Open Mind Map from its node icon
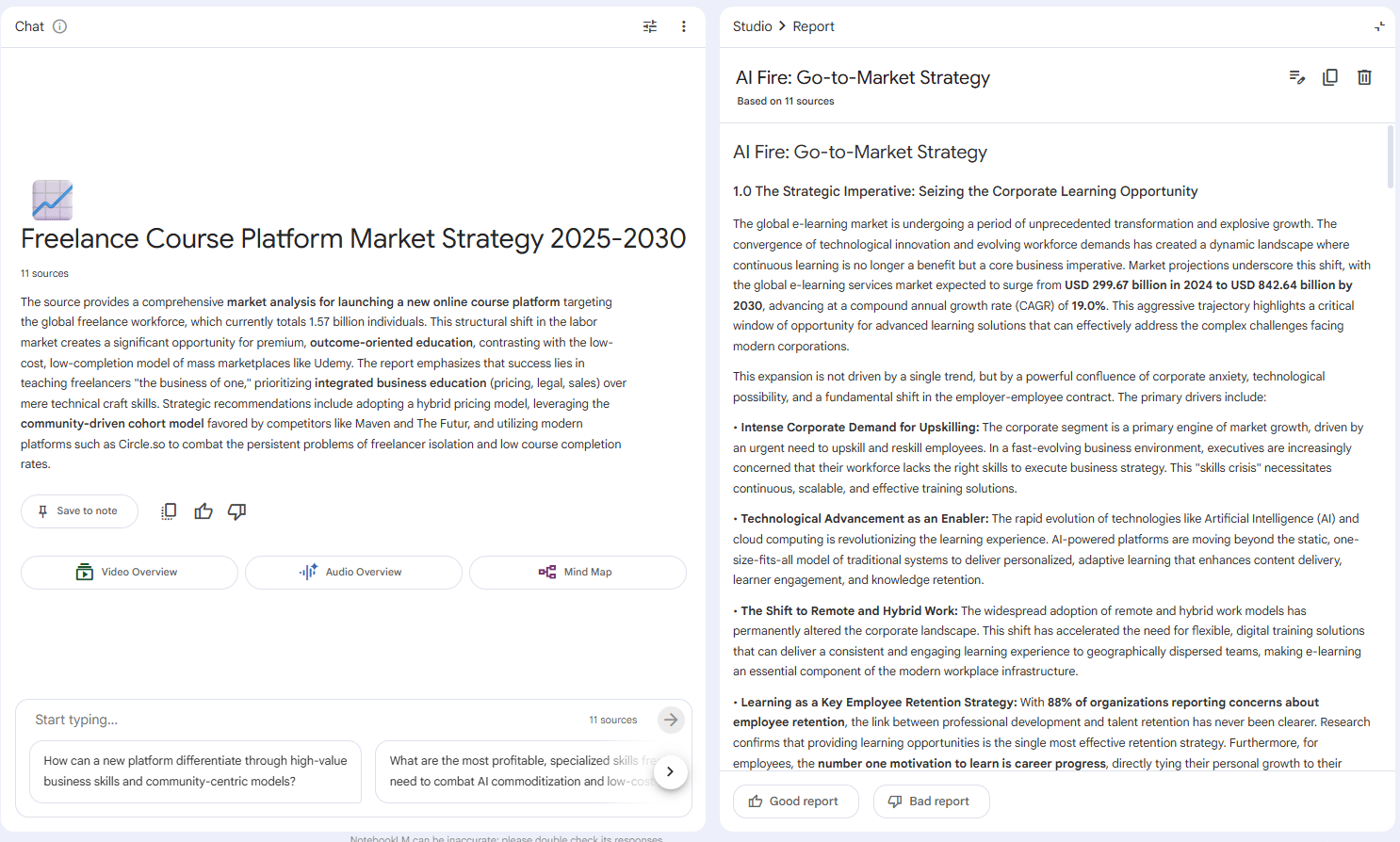Screen dimensions: 1400x842 pos(547,572)
